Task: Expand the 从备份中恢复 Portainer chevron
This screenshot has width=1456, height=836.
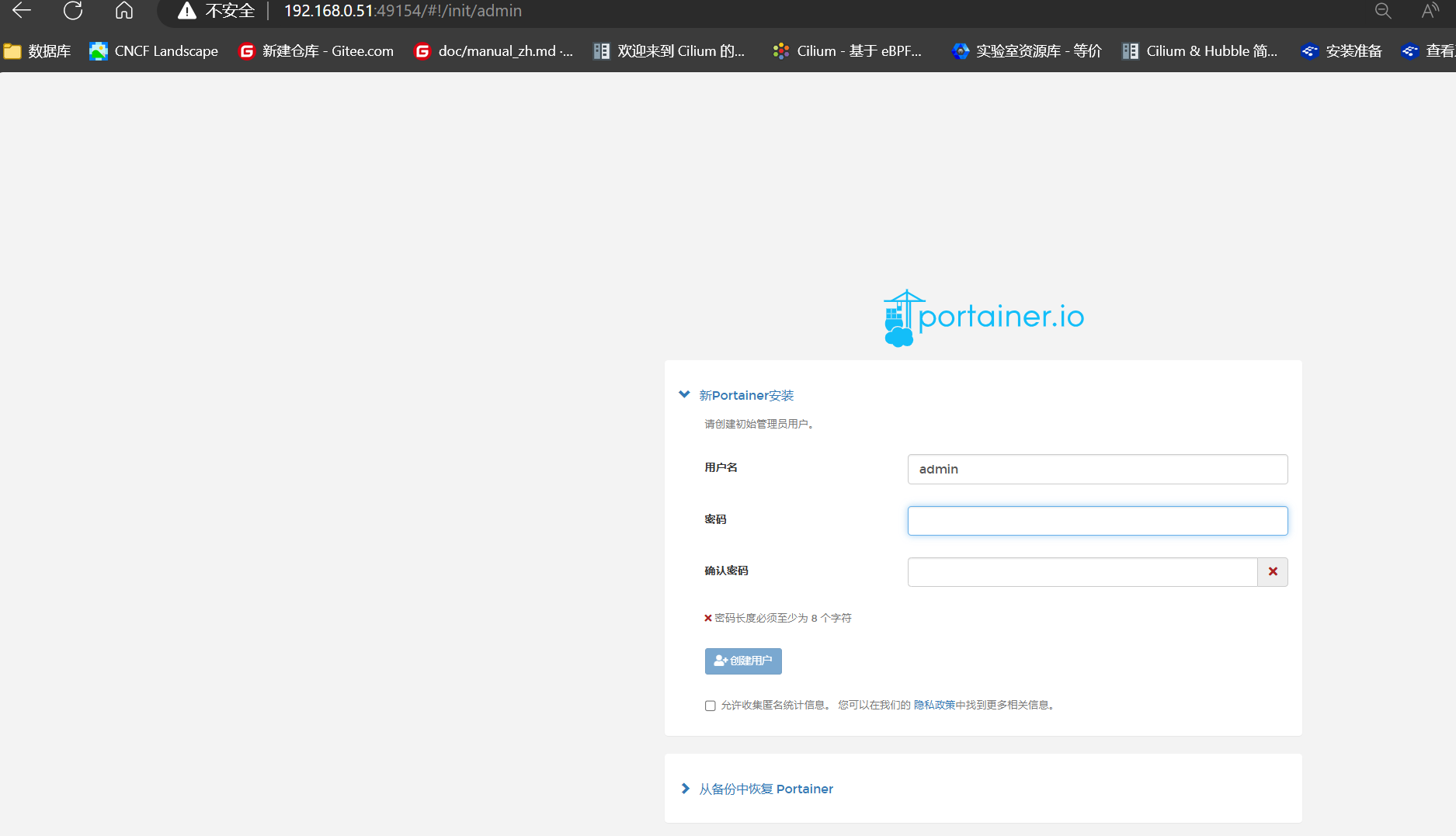Action: point(685,789)
